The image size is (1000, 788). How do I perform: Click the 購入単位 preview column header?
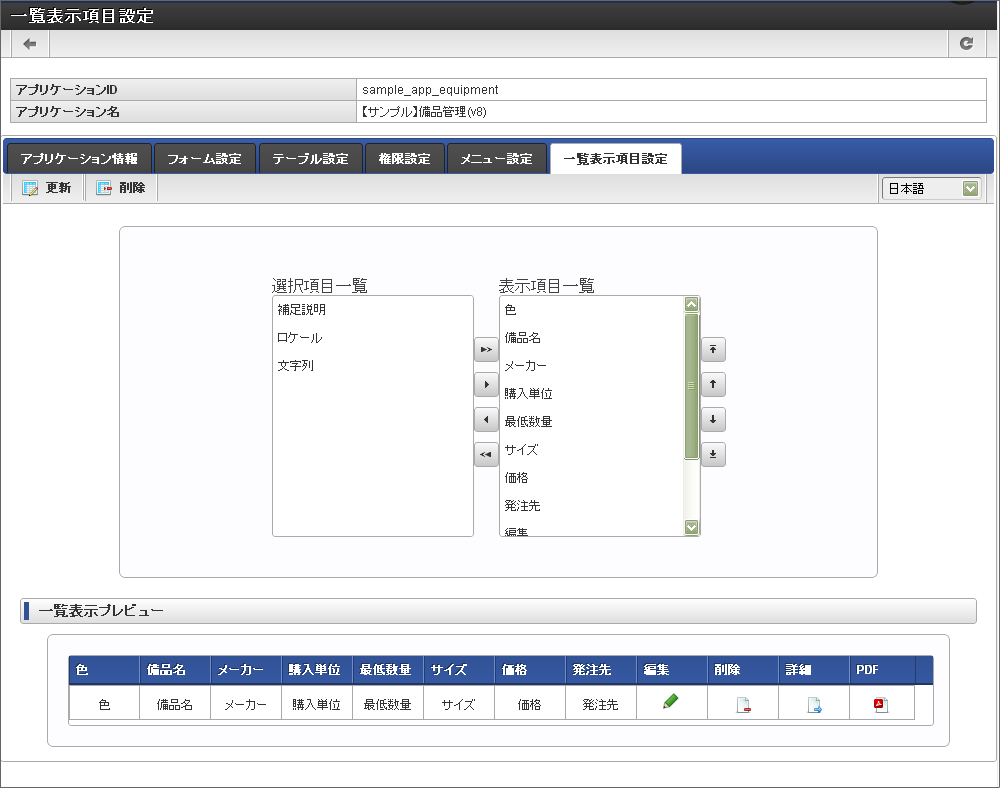pos(317,670)
